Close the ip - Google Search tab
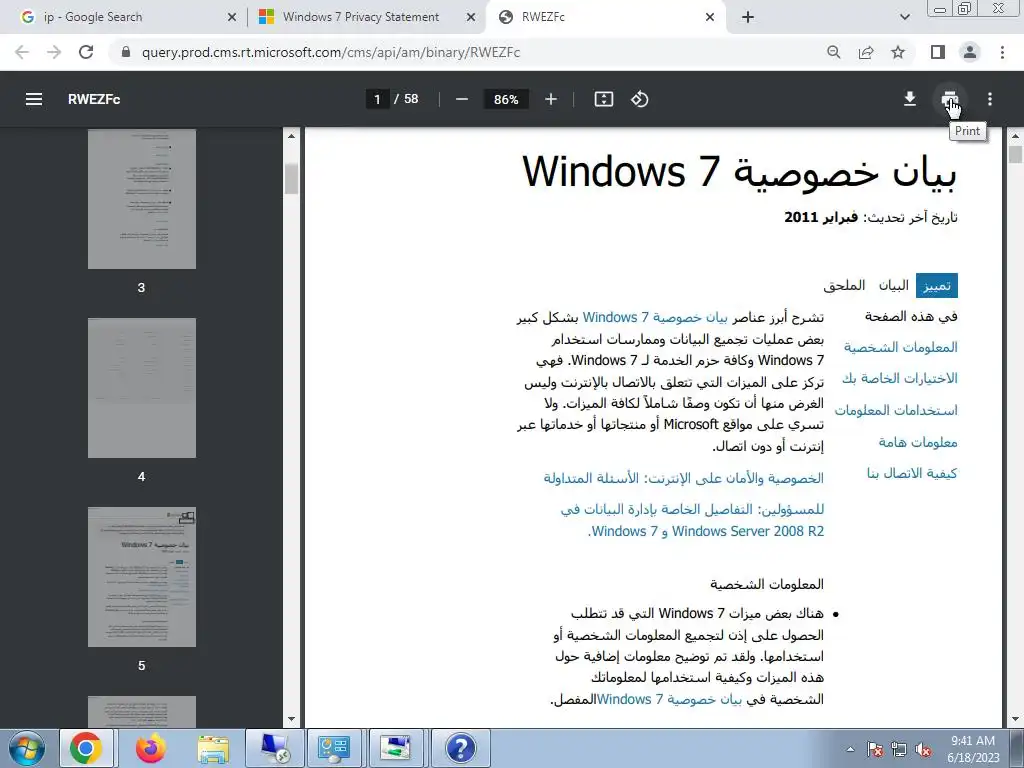Viewport: 1024px width, 768px height. pyautogui.click(x=232, y=17)
